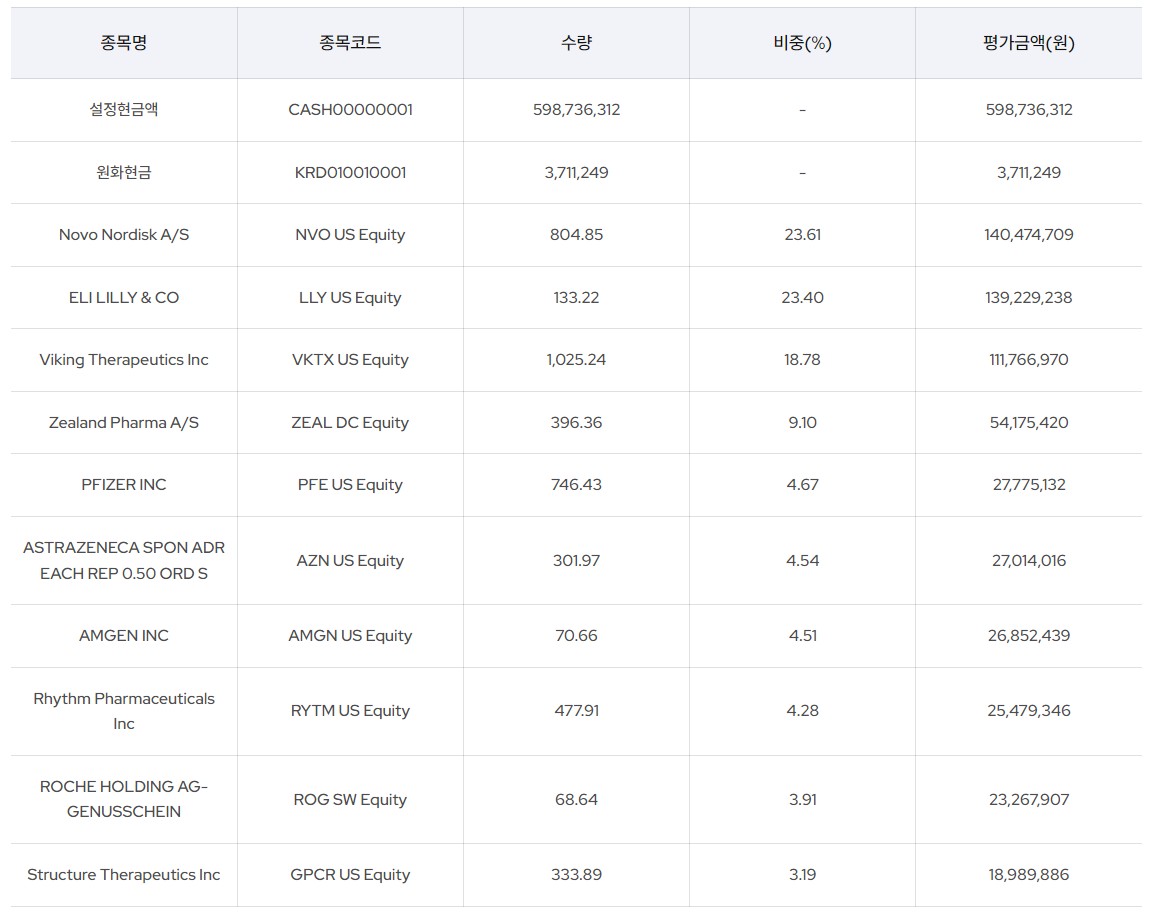The image size is (1154, 915).
Task: Click weight value 4.28
Action: click(802, 710)
